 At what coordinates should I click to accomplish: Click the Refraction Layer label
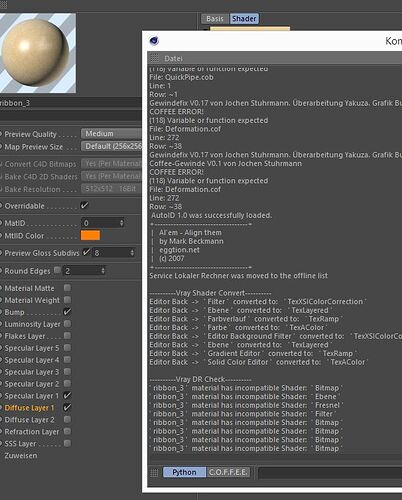[x=32, y=432]
